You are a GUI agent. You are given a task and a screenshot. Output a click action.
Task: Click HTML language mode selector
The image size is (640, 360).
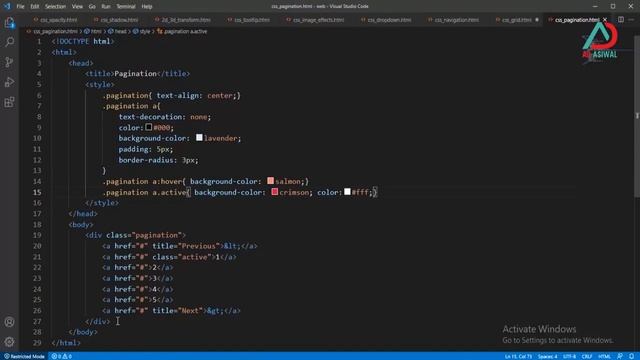pos(604,356)
